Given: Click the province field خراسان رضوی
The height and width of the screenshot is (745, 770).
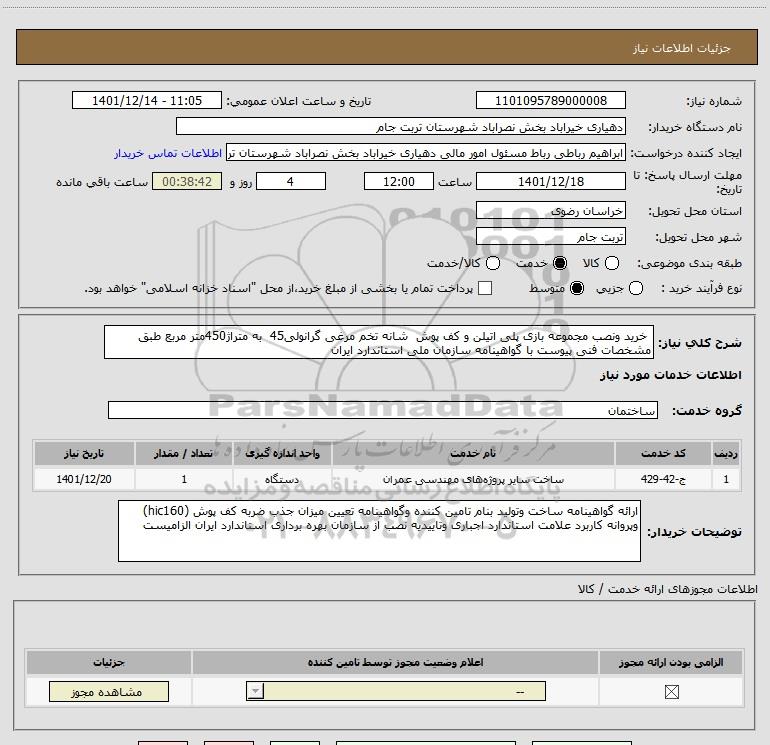Looking at the screenshot, I should 550,211.
